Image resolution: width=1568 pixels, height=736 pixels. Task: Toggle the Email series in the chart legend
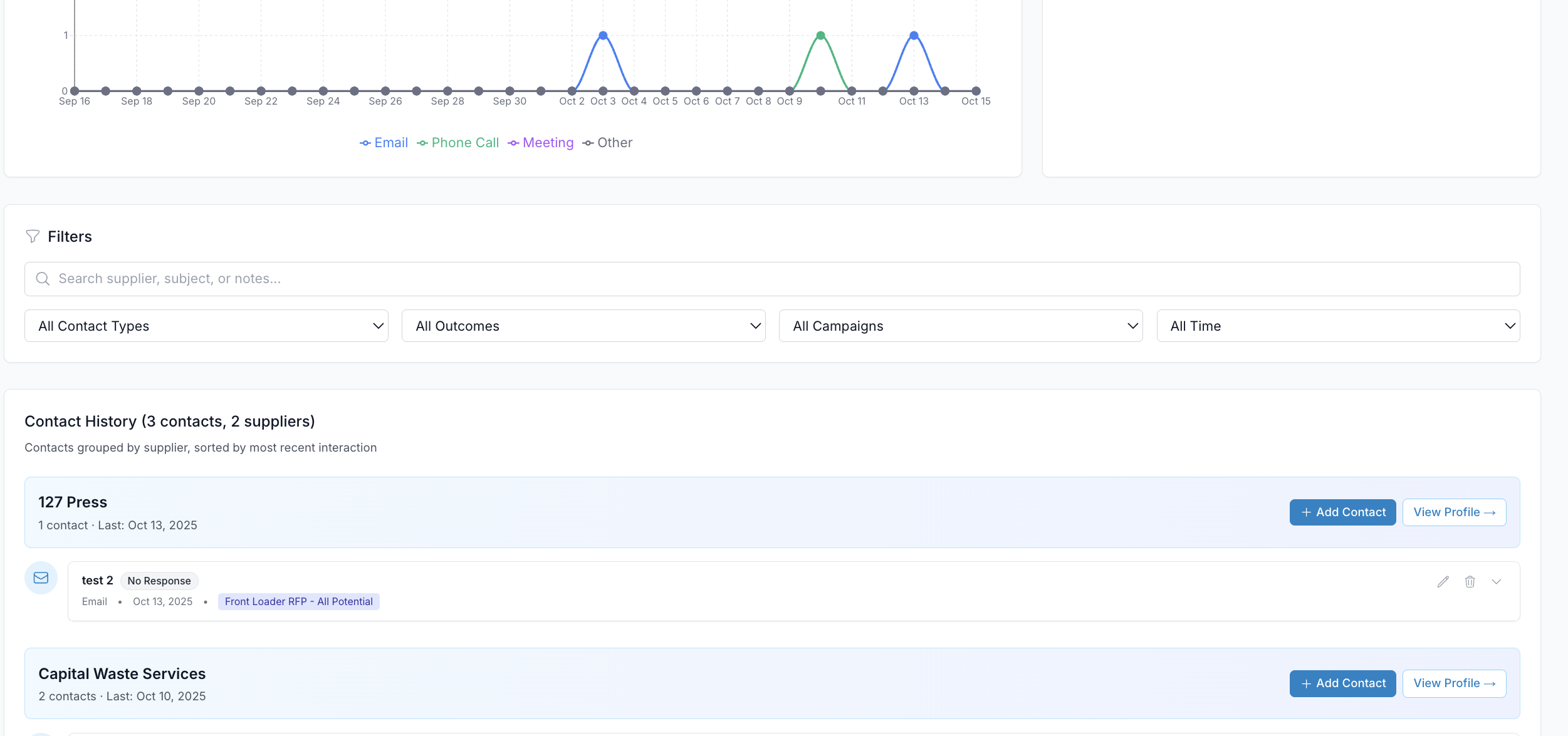tap(384, 143)
